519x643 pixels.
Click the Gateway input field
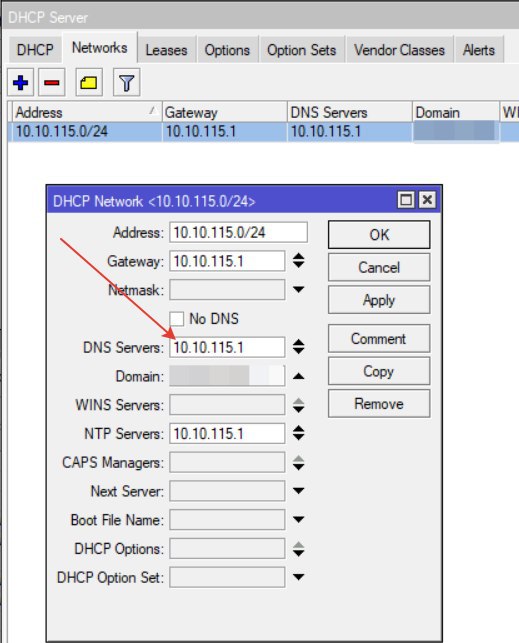[x=227, y=261]
